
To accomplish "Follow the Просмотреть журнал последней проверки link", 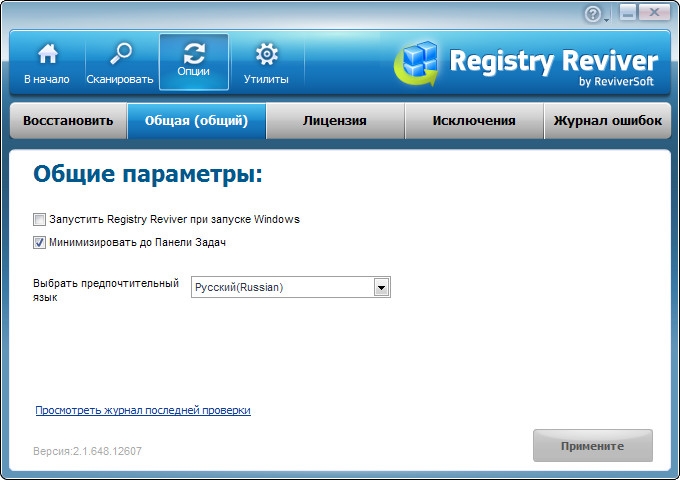I will coord(143,410).
